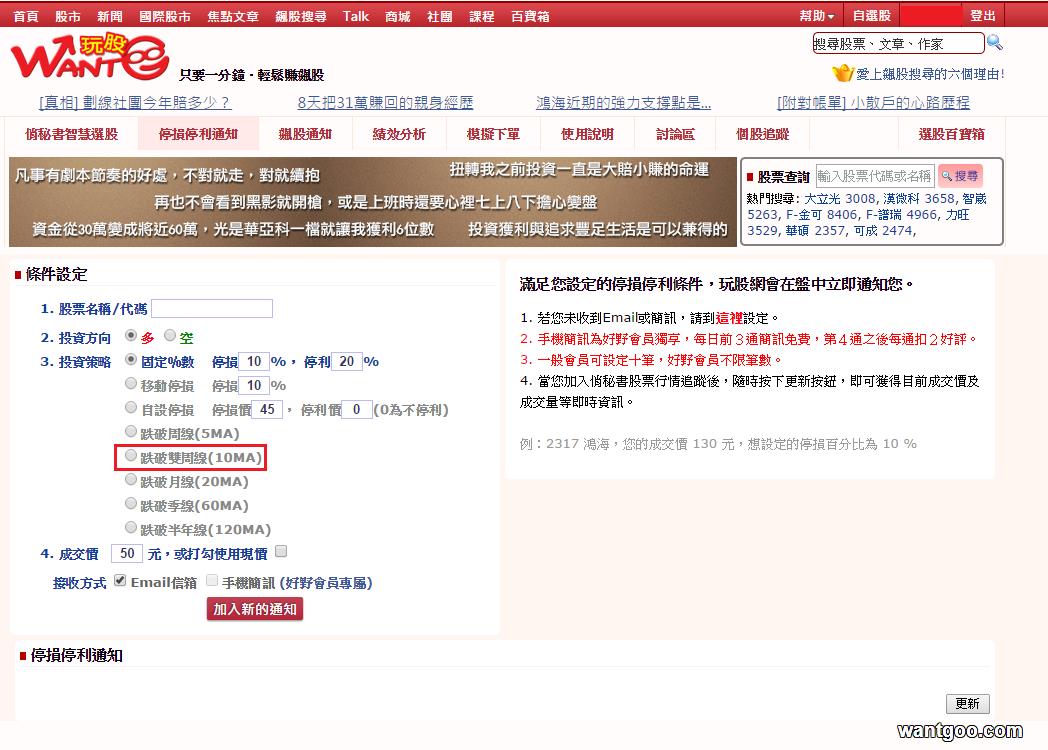Open the 幫助 dropdown menu
Image resolution: width=1048 pixels, height=750 pixels.
817,15
